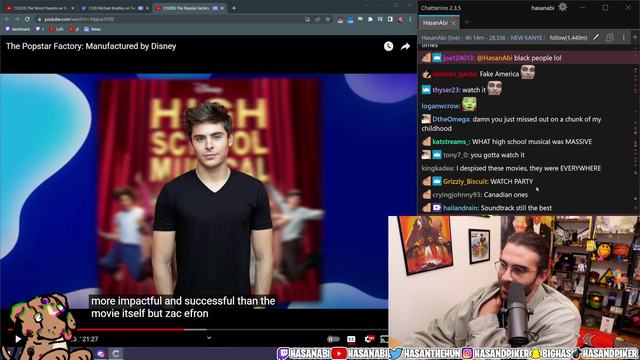Click the hasanabi account name in Chatterino
The width and height of the screenshot is (640, 360).
click(542, 8)
